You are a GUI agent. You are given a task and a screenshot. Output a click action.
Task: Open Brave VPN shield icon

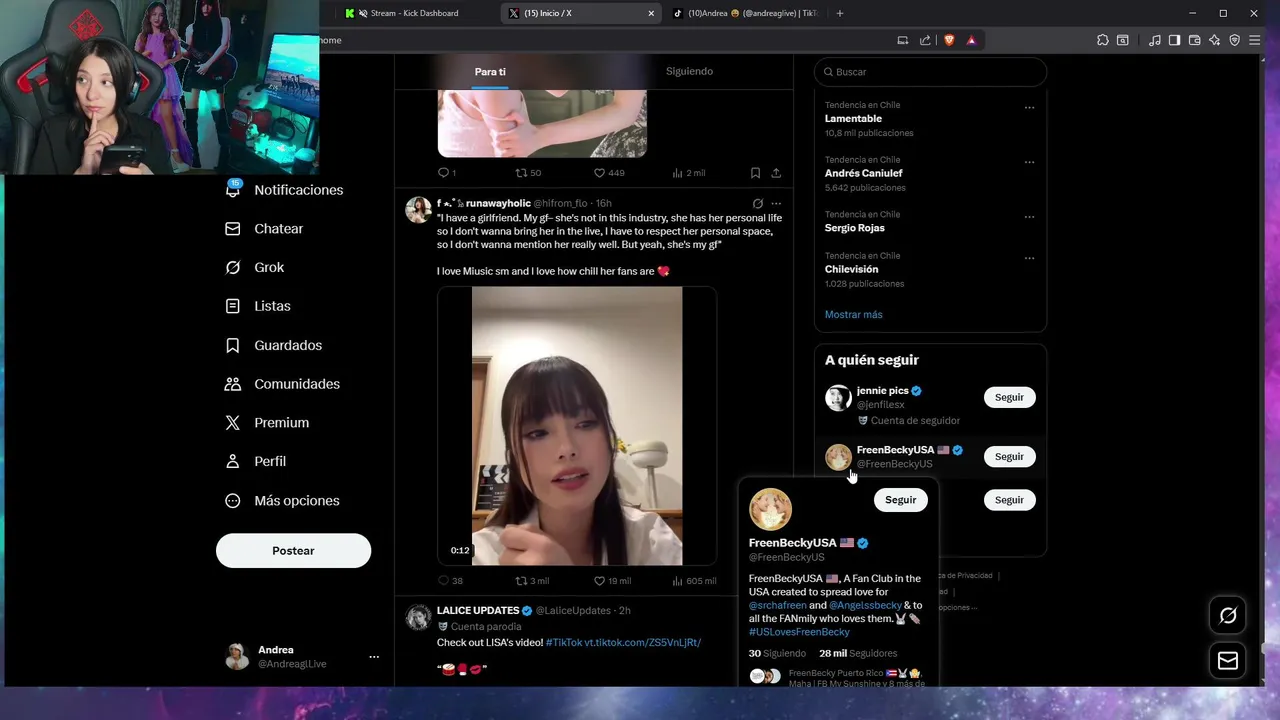pyautogui.click(x=1235, y=40)
